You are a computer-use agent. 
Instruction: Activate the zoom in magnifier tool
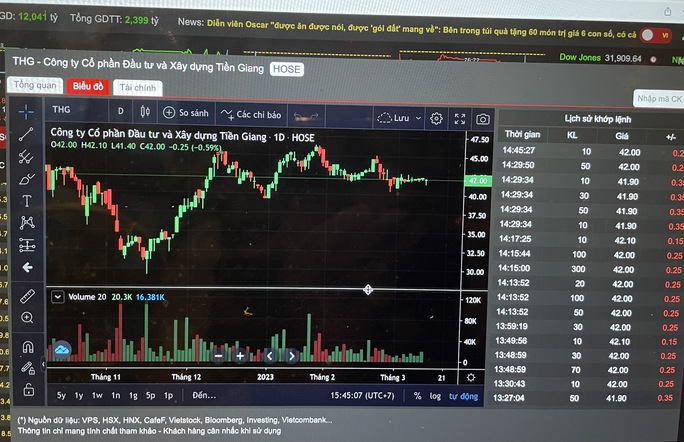27,318
